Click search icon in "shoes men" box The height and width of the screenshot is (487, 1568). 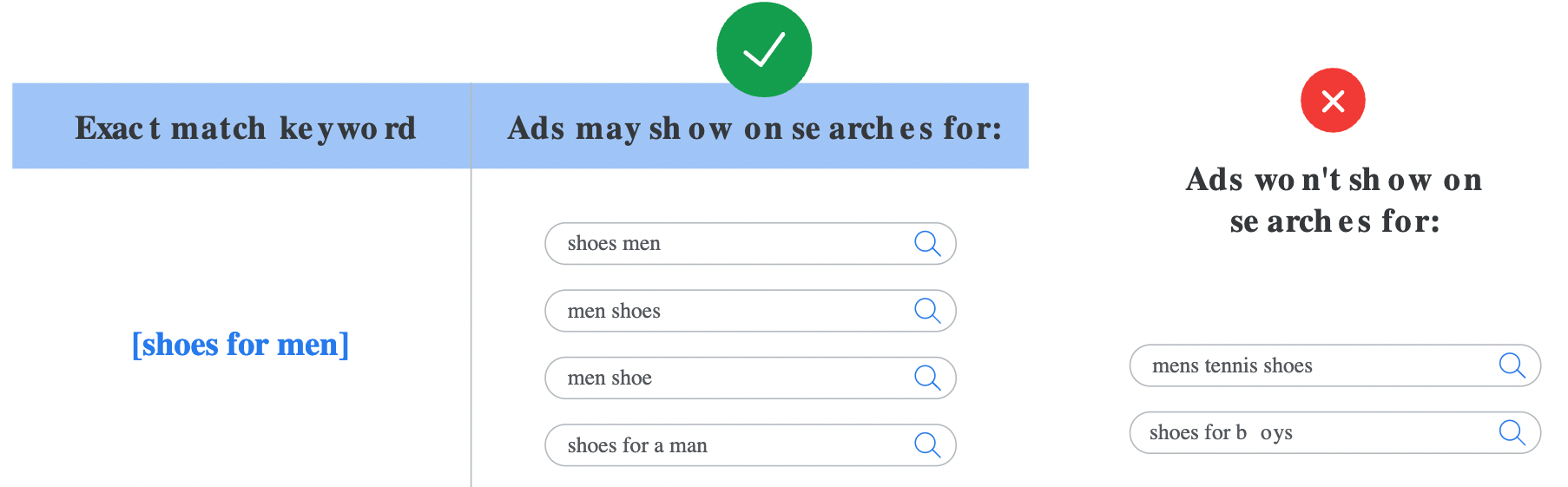tap(927, 244)
